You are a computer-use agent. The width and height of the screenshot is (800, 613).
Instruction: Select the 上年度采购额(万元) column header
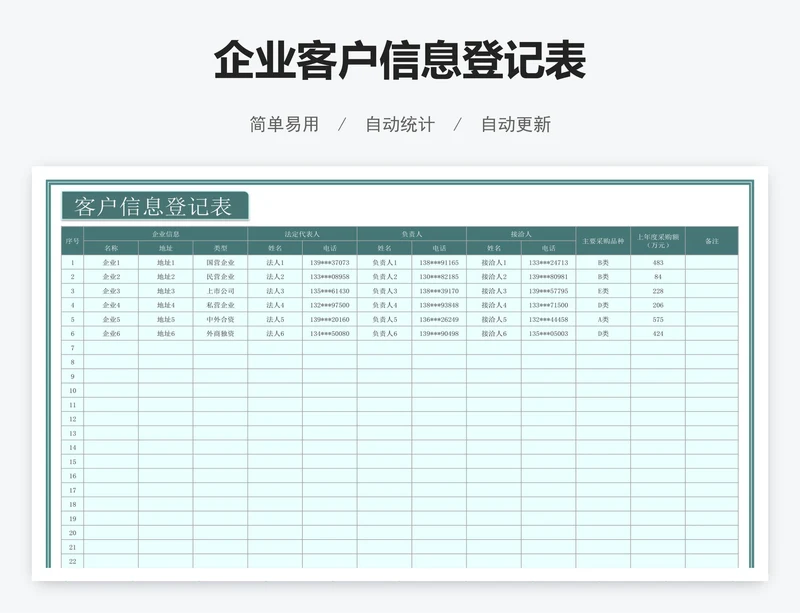tap(658, 241)
